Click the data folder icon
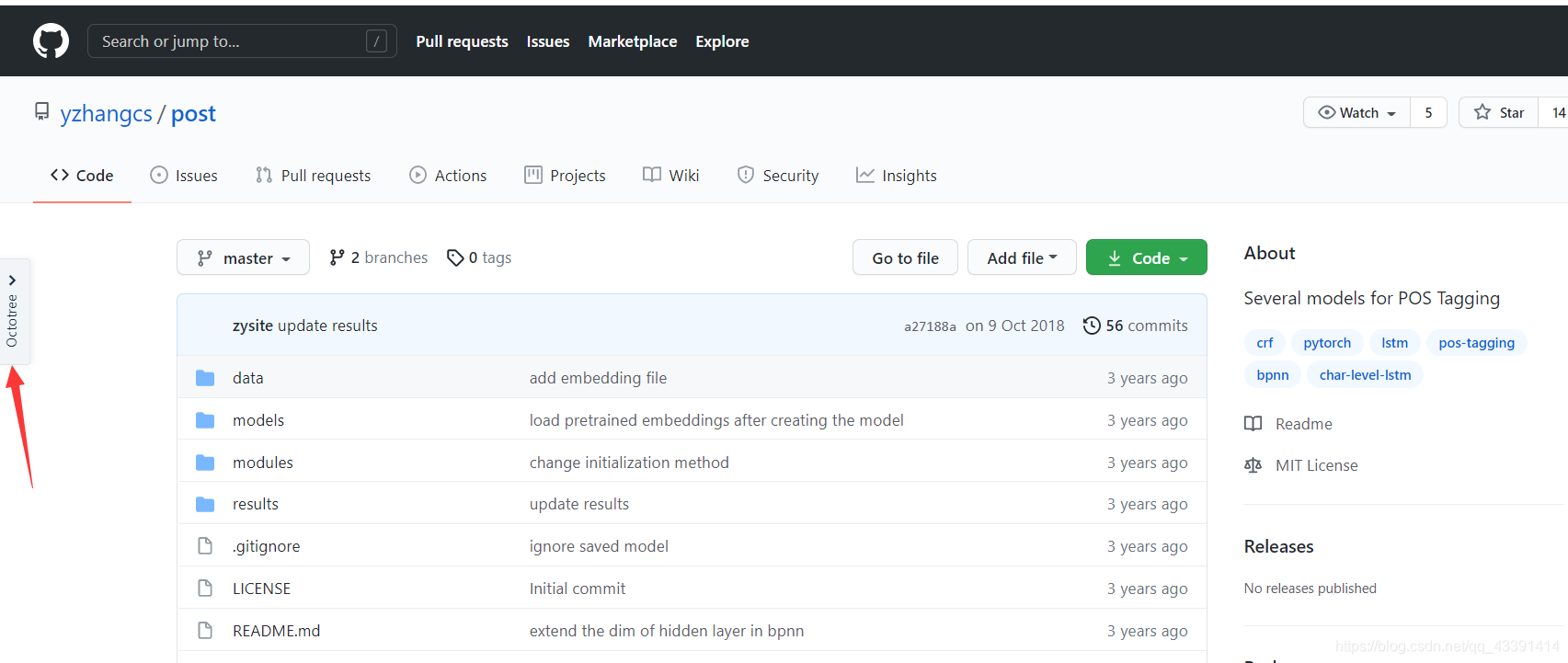The image size is (1568, 663). point(205,378)
